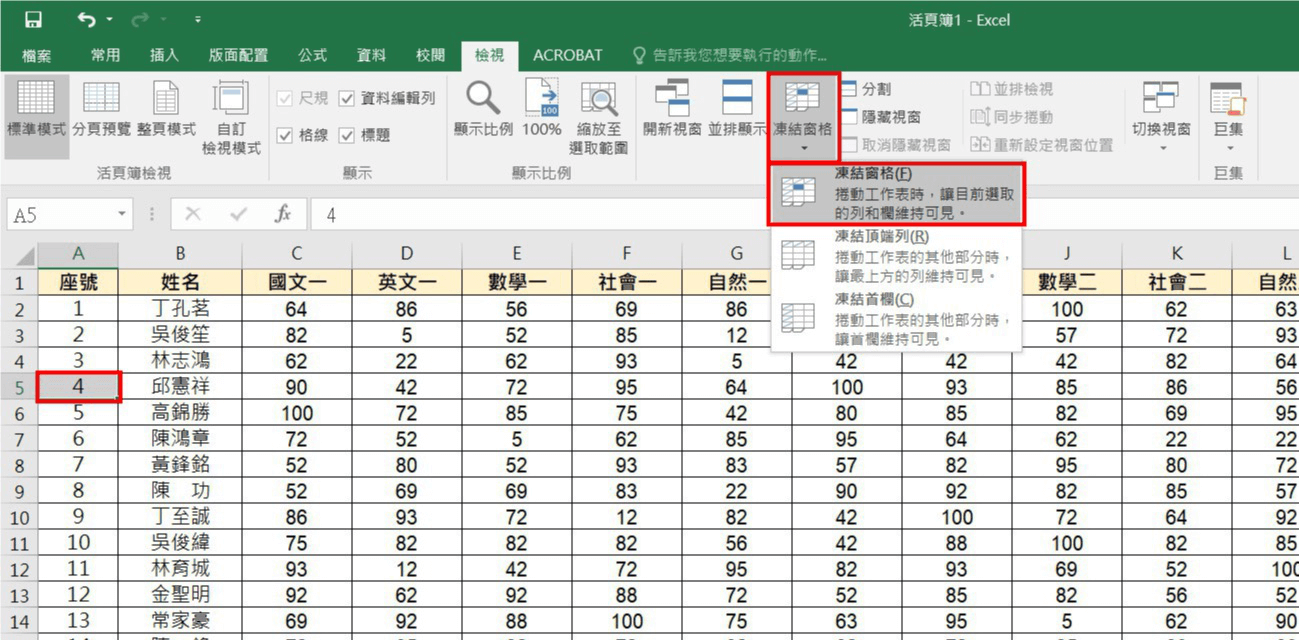This screenshot has height=640, width=1299.
Task: Click the name cell 黃鋒銘
Action: (x=179, y=464)
